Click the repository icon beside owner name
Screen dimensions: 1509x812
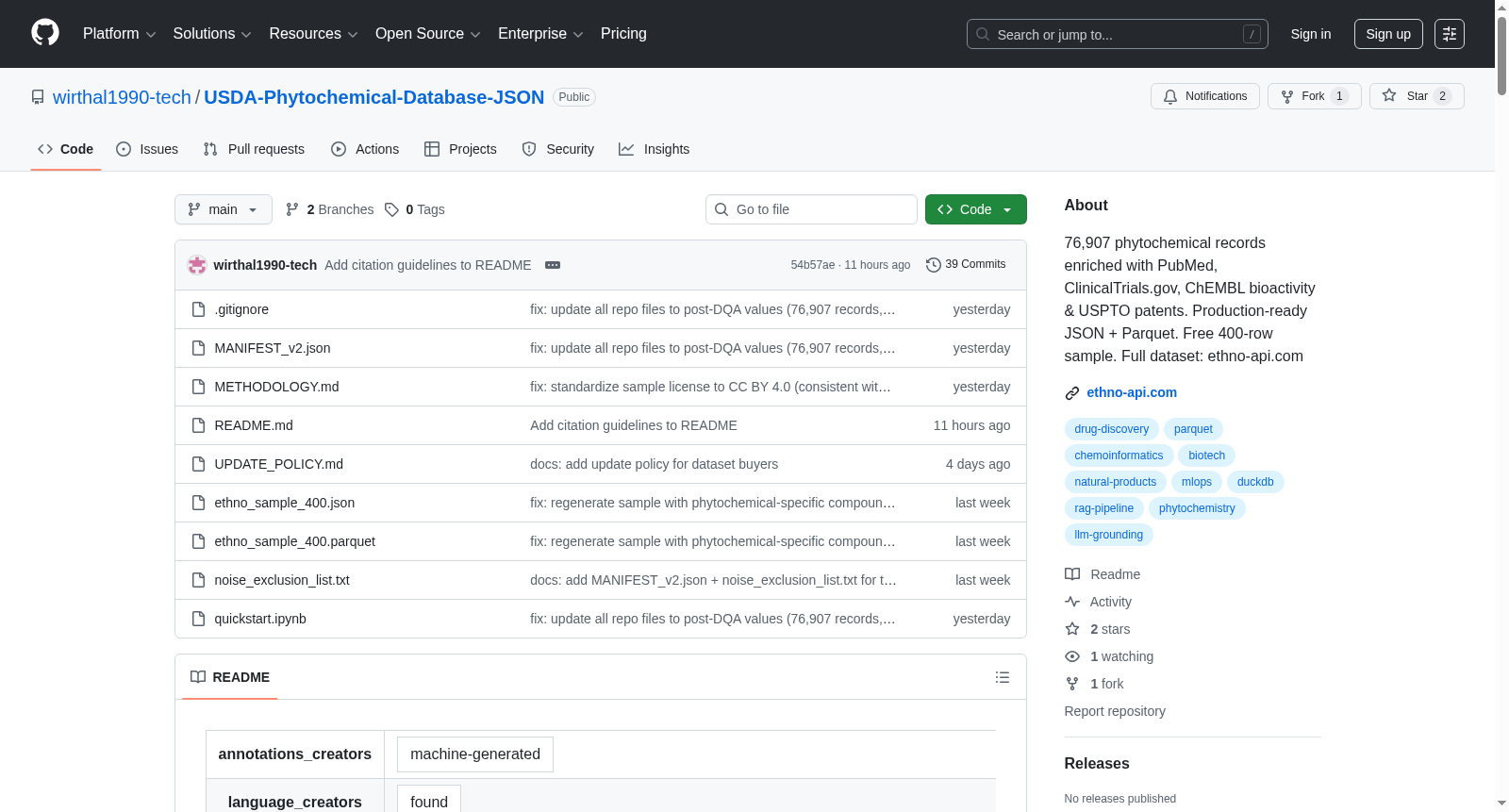(x=38, y=97)
